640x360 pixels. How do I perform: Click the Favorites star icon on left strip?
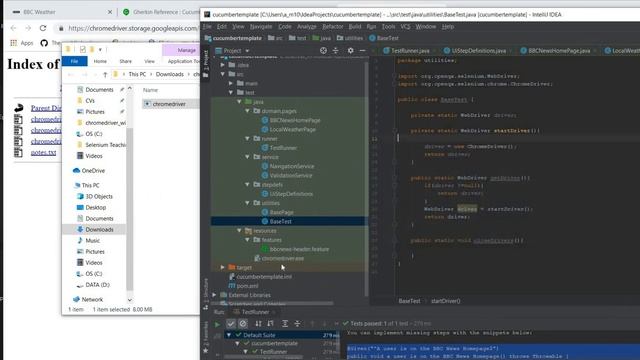click(x=206, y=351)
